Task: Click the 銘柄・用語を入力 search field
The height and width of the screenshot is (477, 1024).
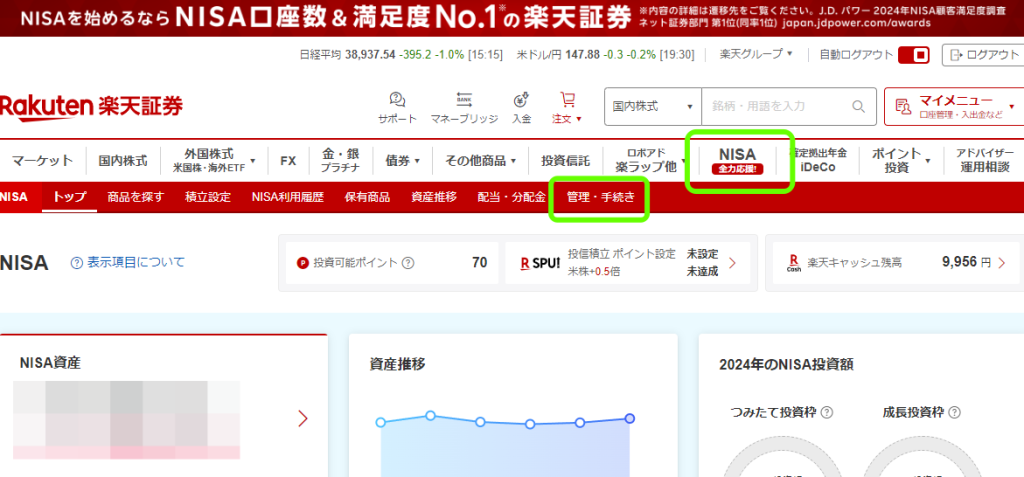Action: pos(773,106)
